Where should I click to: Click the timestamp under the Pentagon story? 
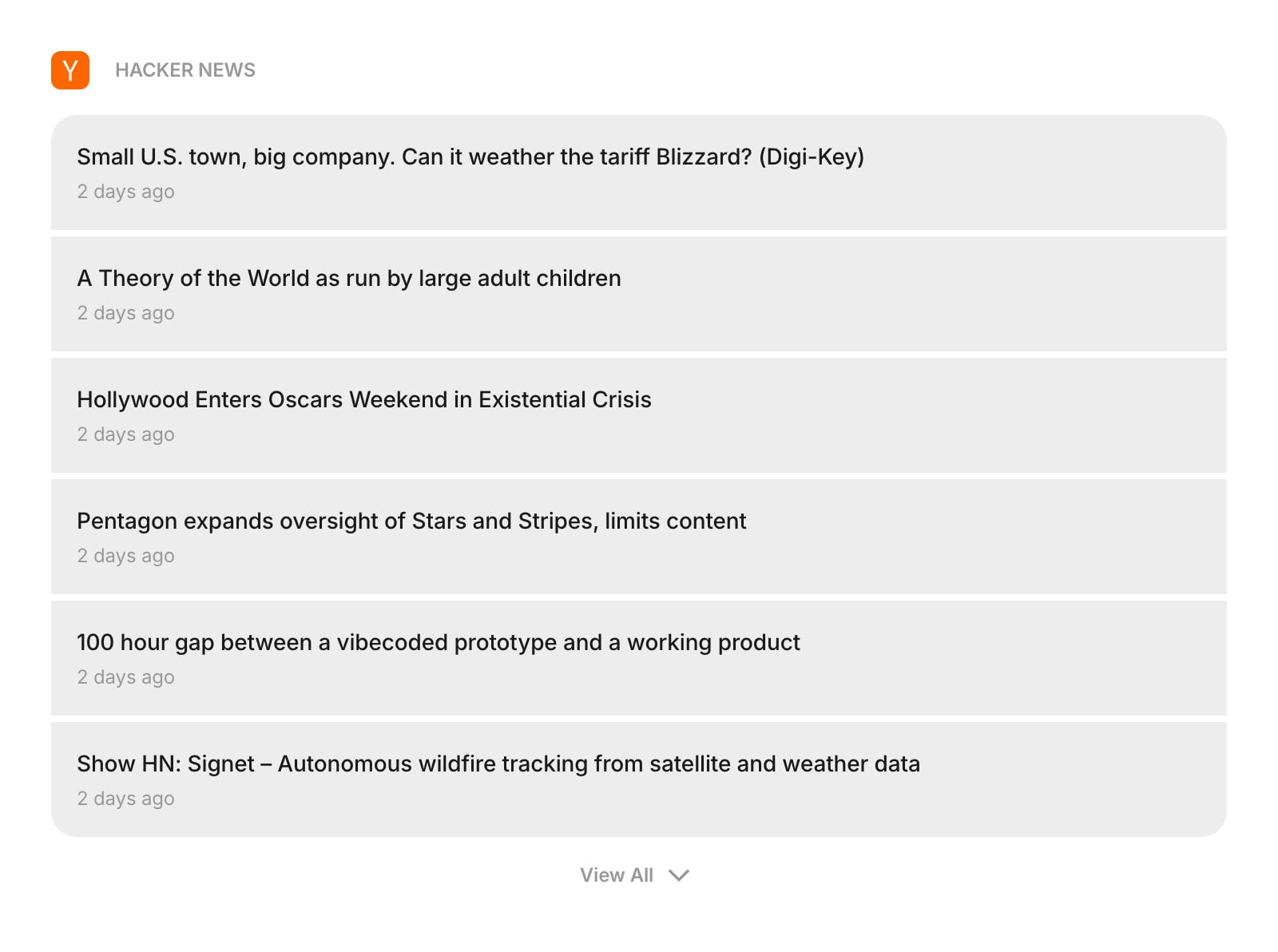[x=125, y=556]
